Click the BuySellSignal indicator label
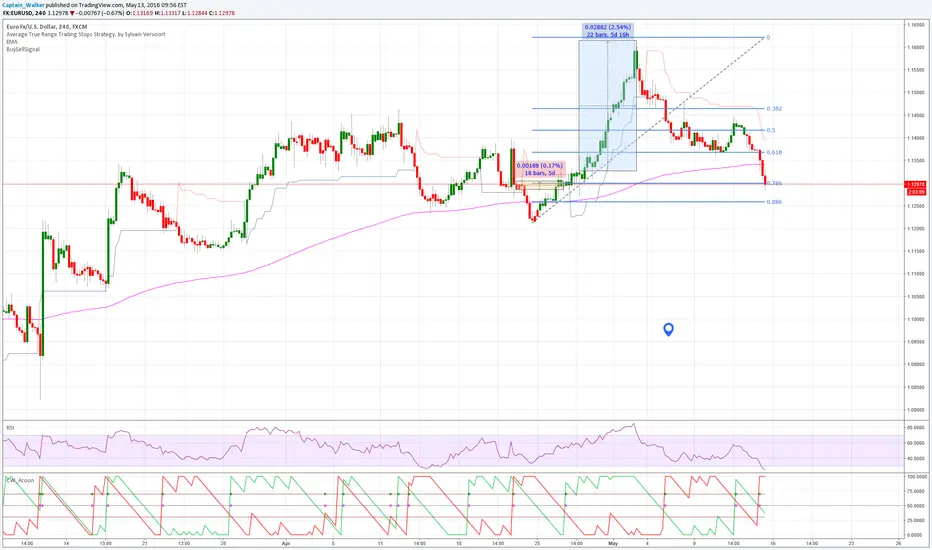 tap(23, 49)
